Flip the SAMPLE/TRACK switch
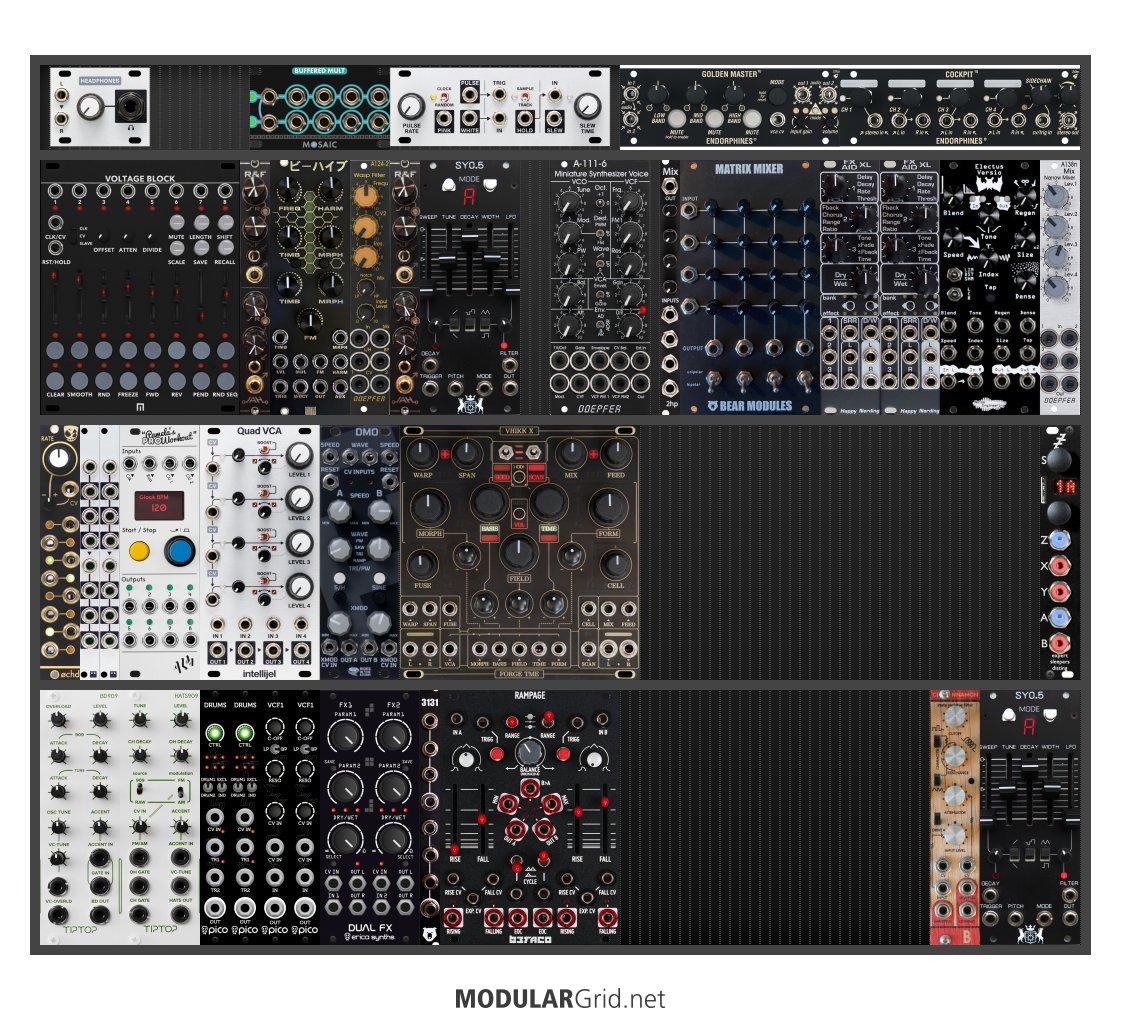This screenshot has height=1020, width=1121. pos(525,96)
